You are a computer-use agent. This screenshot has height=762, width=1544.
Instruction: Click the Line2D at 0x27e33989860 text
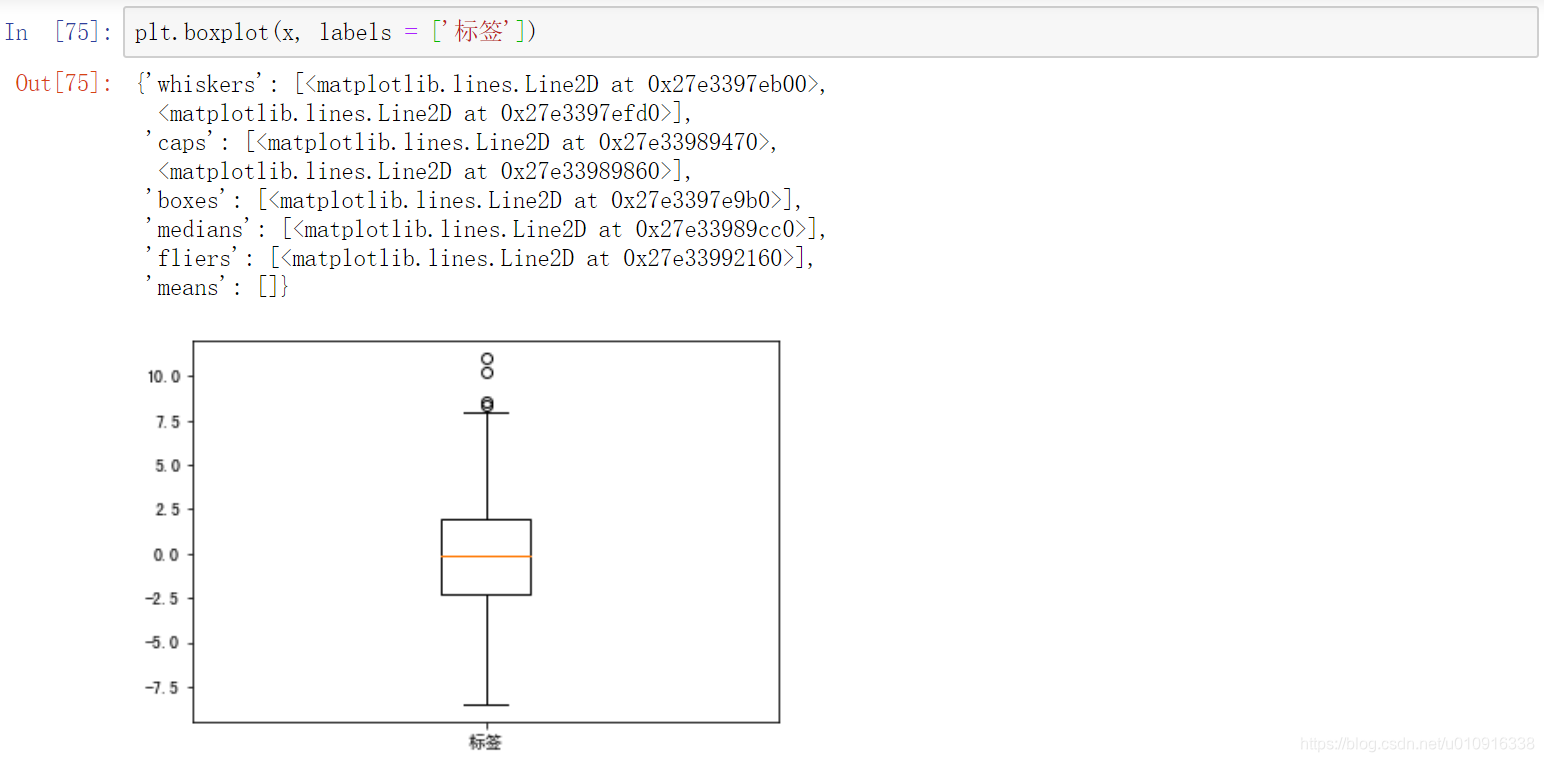425,172
